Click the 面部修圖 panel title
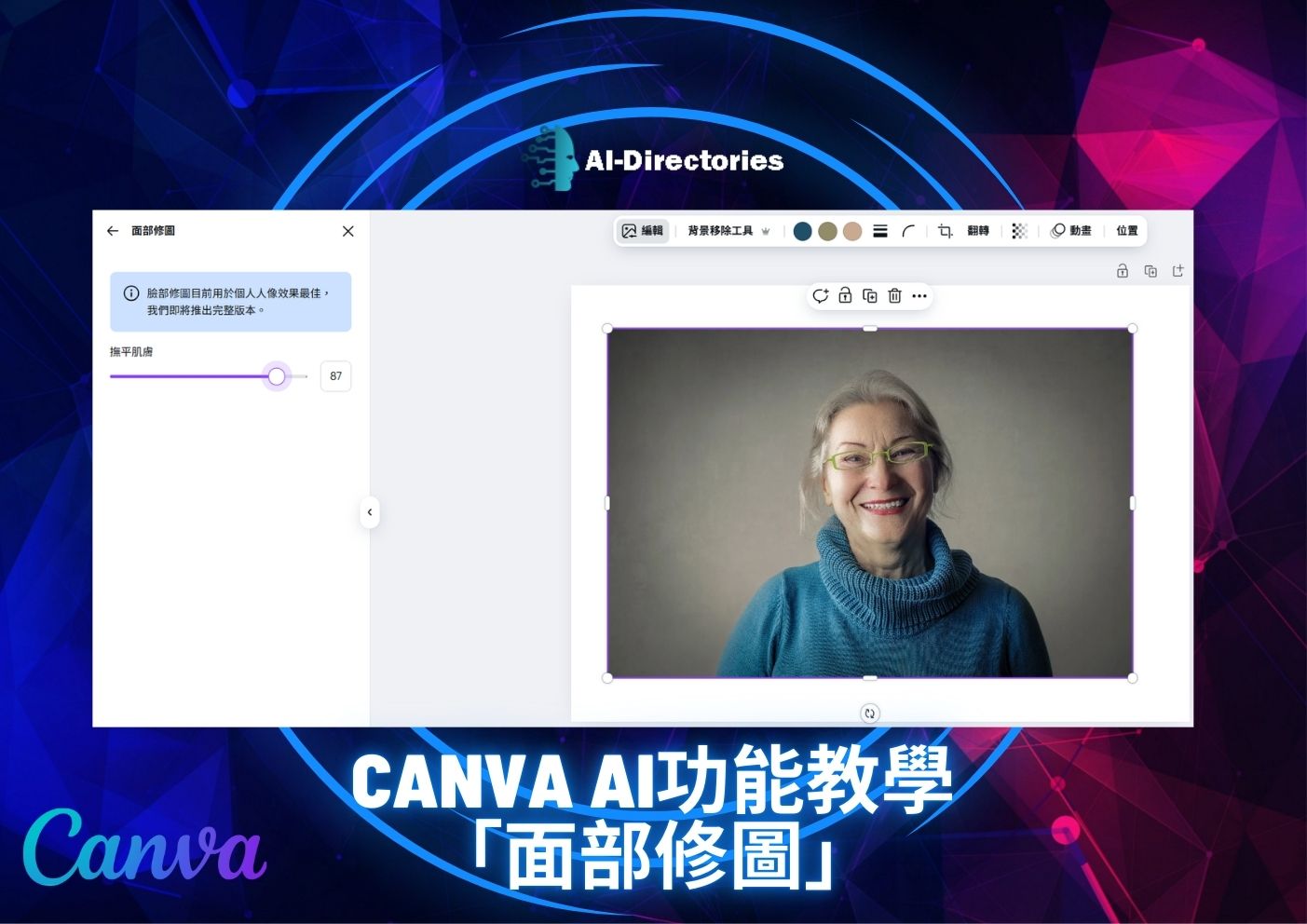The height and width of the screenshot is (924, 1307). [x=153, y=231]
